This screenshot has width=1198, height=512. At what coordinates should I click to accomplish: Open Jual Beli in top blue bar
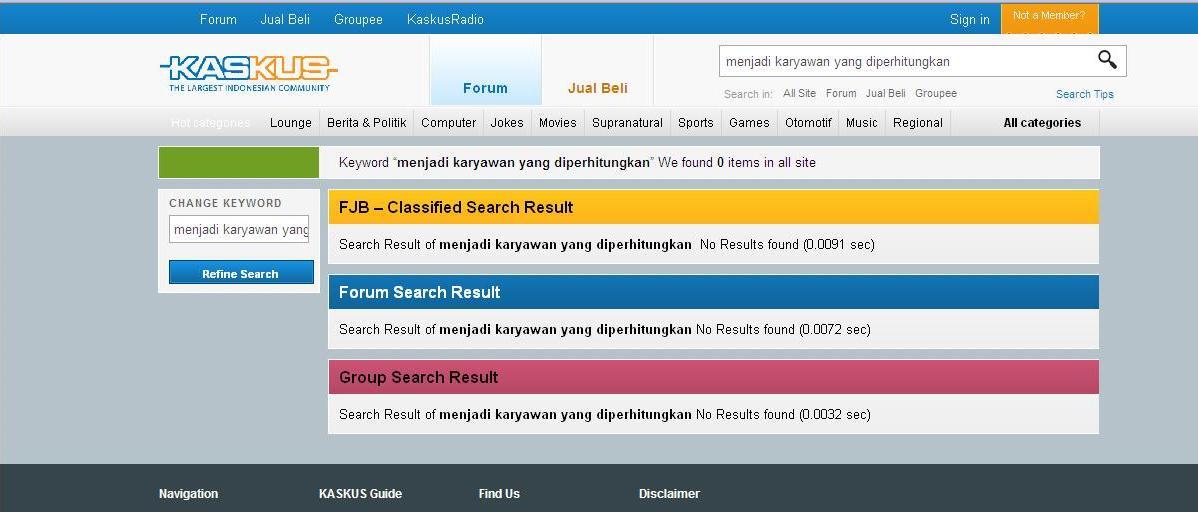(285, 19)
